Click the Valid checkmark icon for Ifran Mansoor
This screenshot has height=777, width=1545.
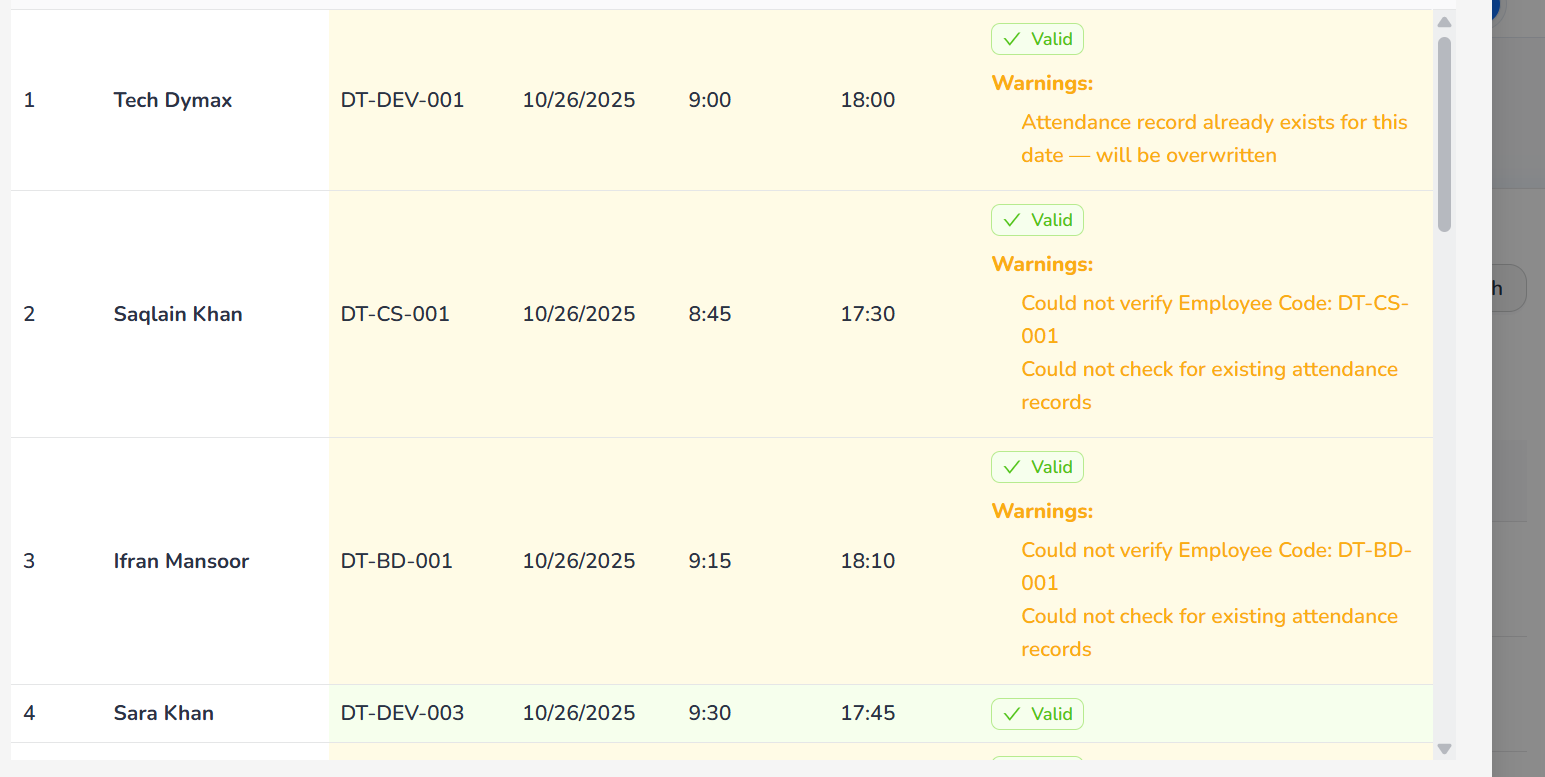pos(1012,467)
